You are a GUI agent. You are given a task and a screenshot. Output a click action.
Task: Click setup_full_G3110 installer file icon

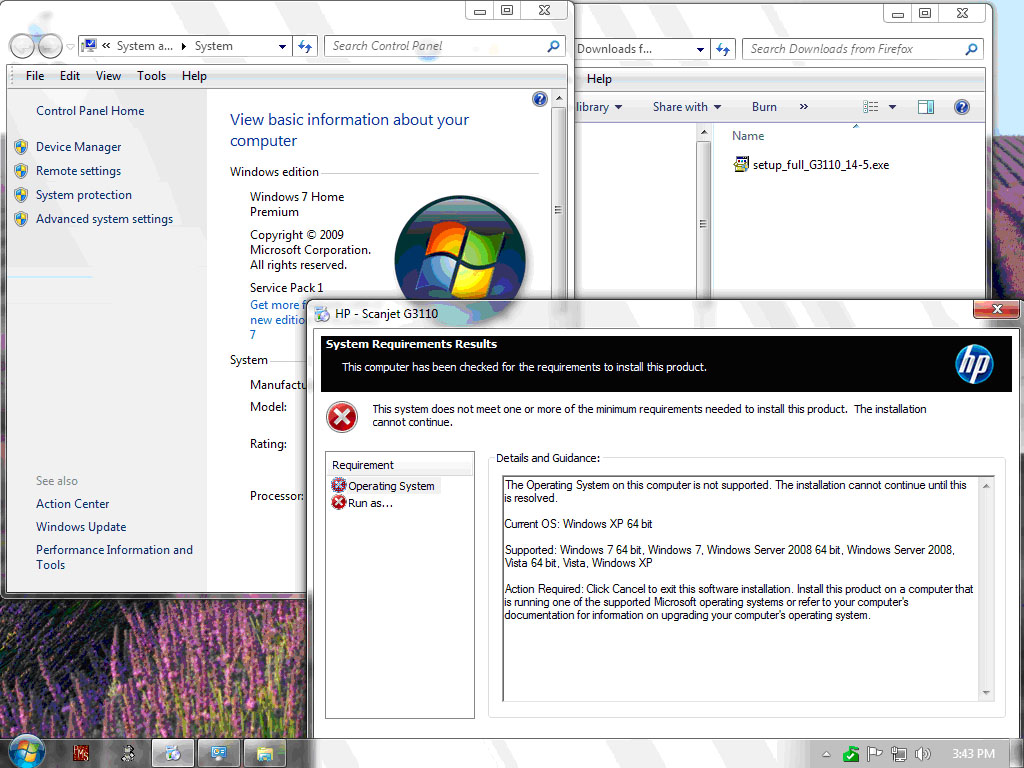tap(741, 165)
